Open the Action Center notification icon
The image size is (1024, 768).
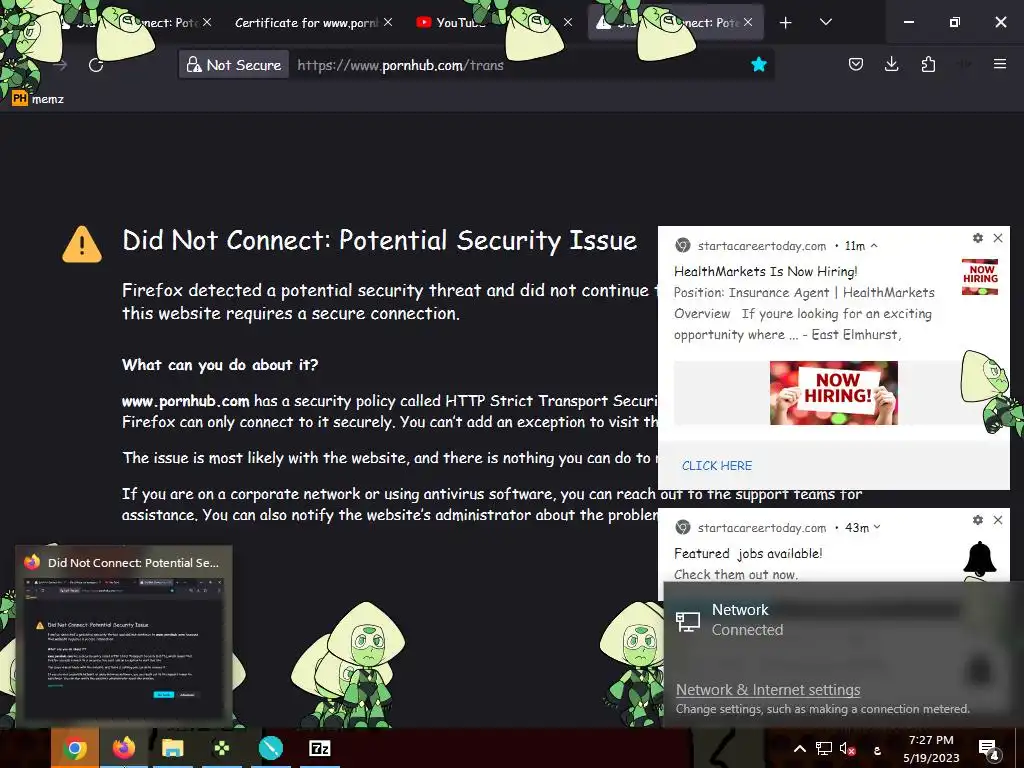pos(989,750)
